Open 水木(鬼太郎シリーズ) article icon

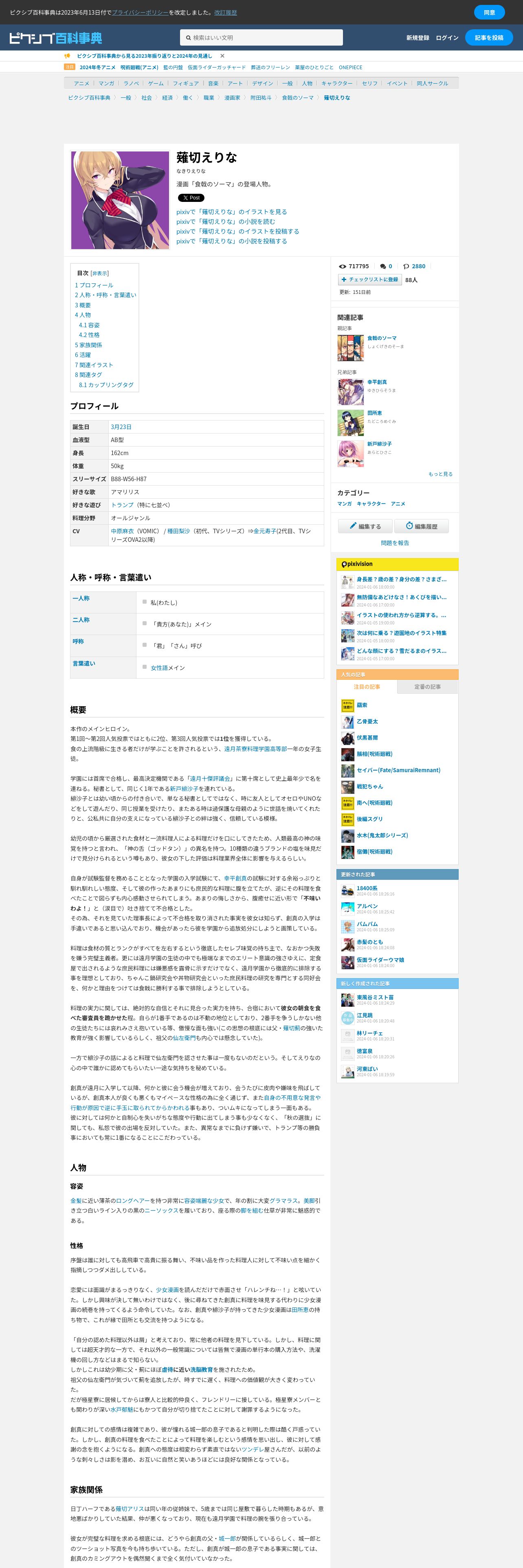coord(348,836)
